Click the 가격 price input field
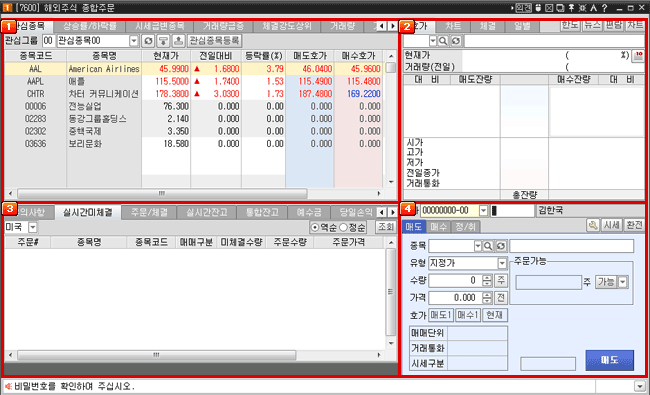Image resolution: width=650 pixels, height=395 pixels. point(455,298)
